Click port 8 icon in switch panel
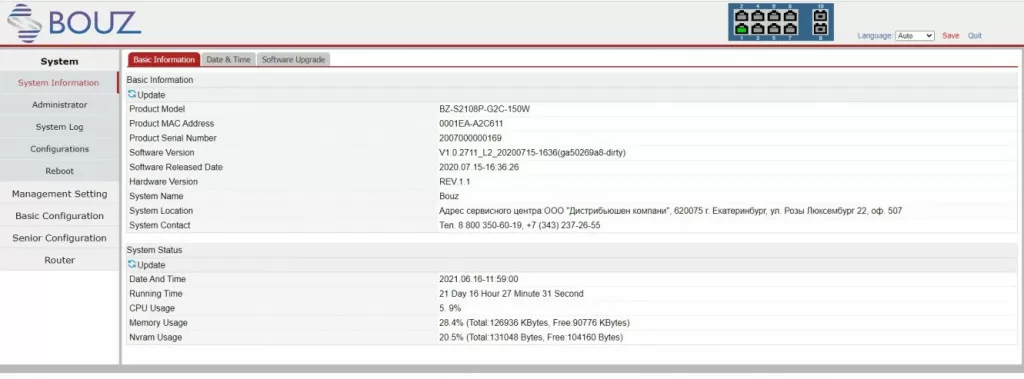Viewport: 1024px width, 379px height. click(790, 16)
